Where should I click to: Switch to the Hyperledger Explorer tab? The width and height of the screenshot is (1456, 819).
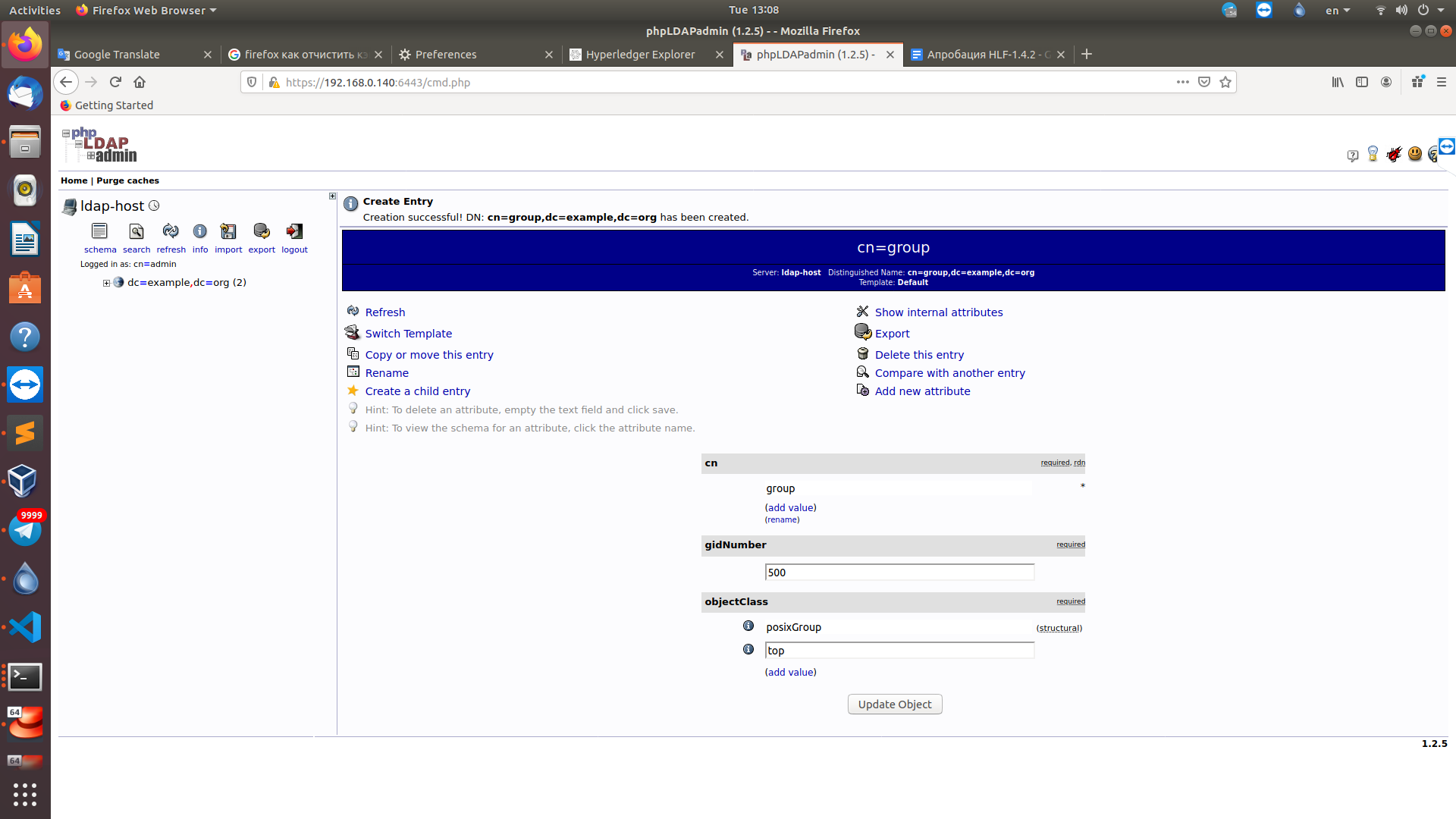pos(640,55)
